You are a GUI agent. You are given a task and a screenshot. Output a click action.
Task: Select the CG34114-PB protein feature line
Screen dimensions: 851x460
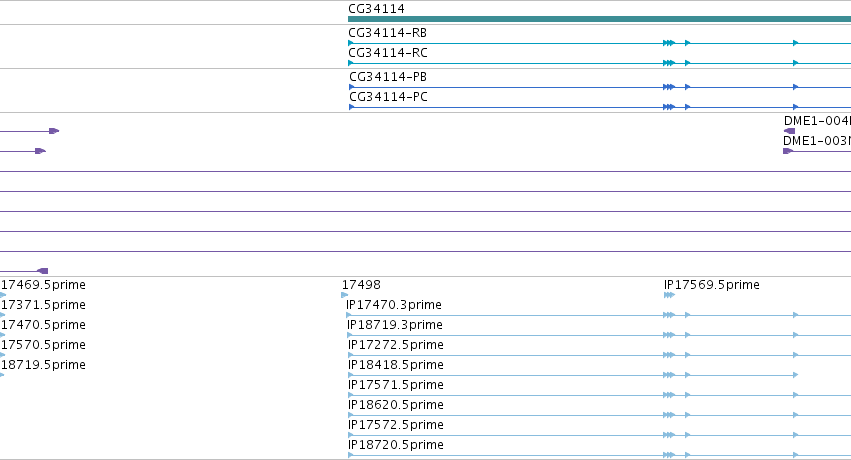[599, 87]
